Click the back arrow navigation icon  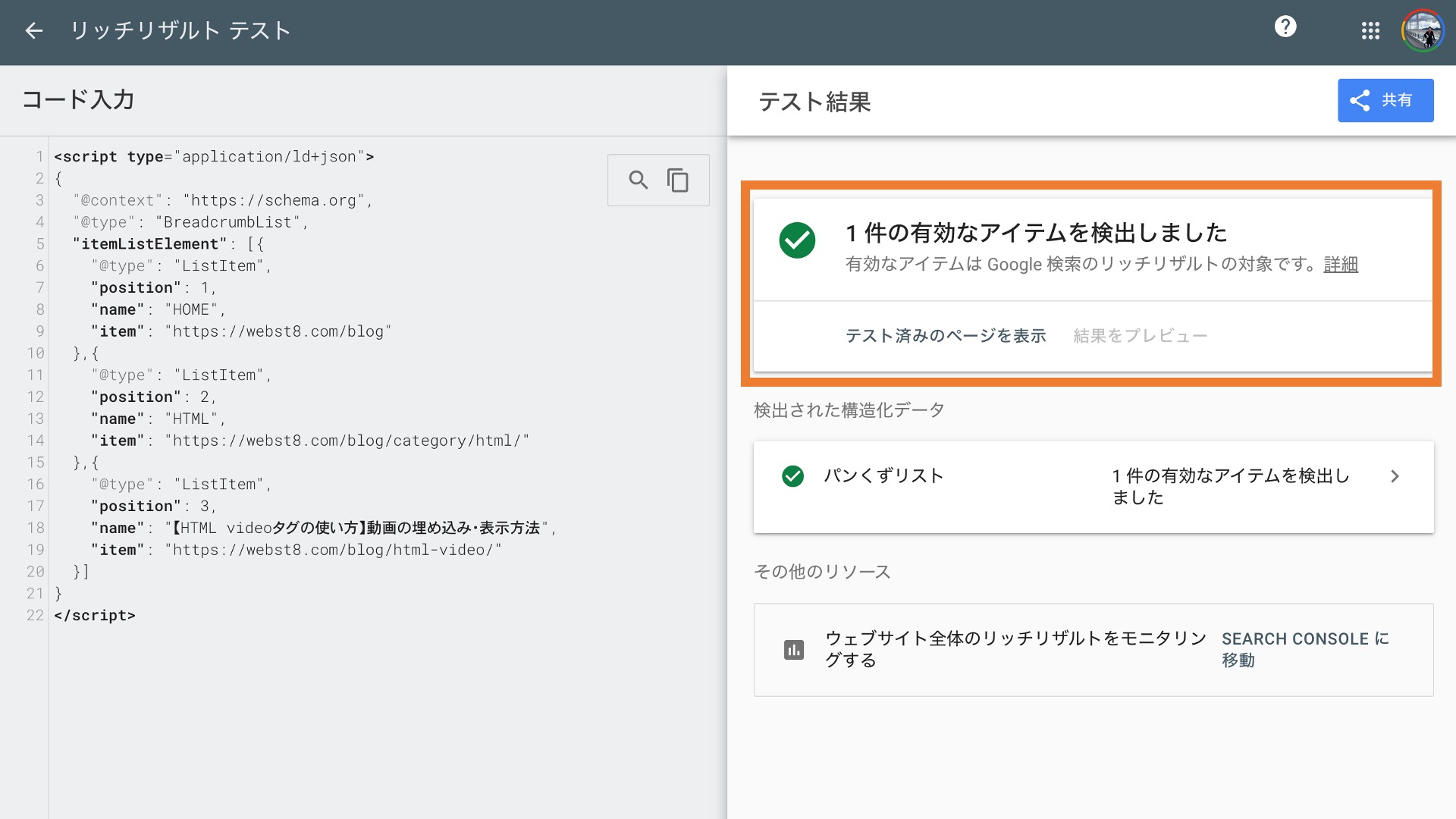pyautogui.click(x=33, y=29)
